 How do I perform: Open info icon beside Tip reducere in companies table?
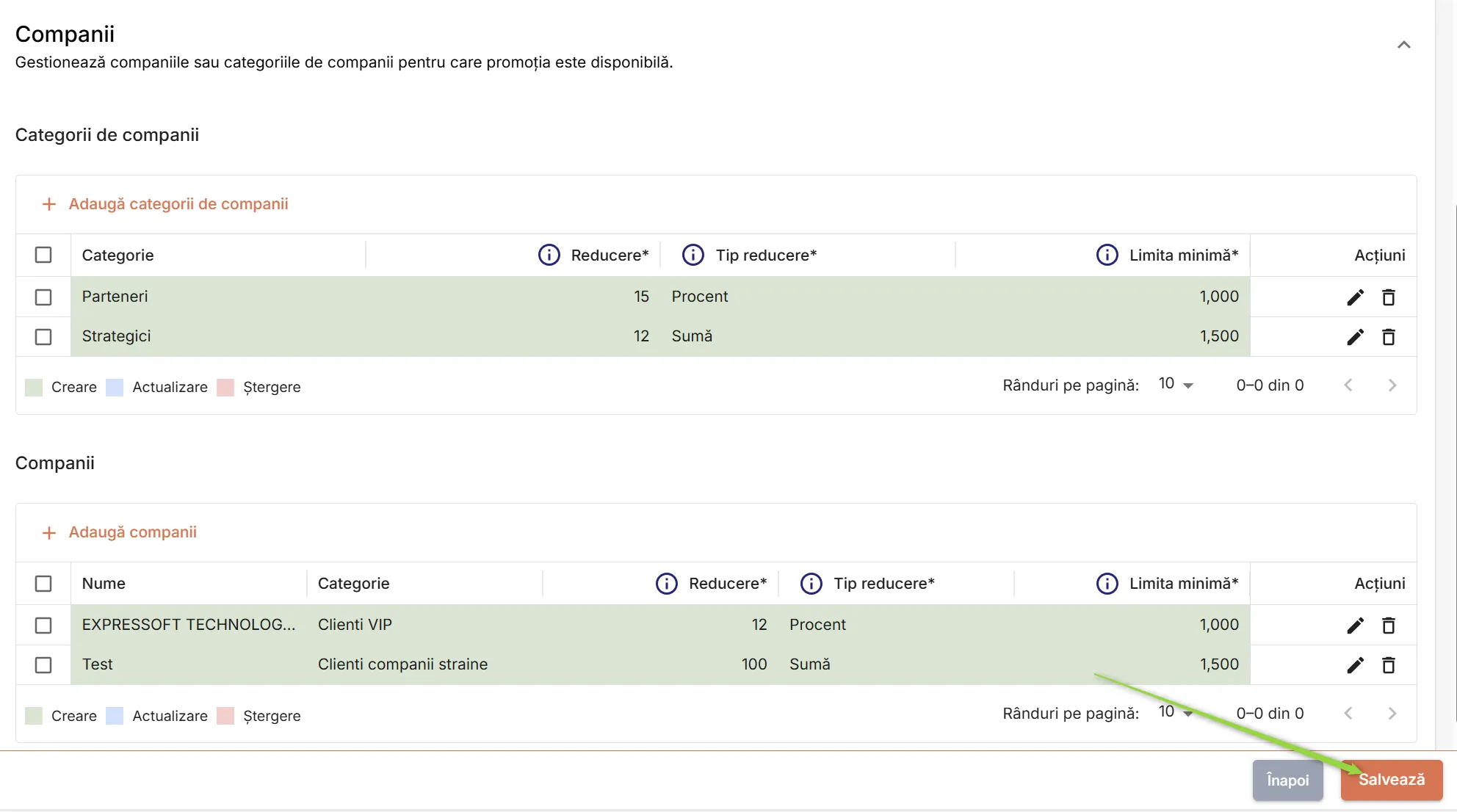click(x=811, y=584)
